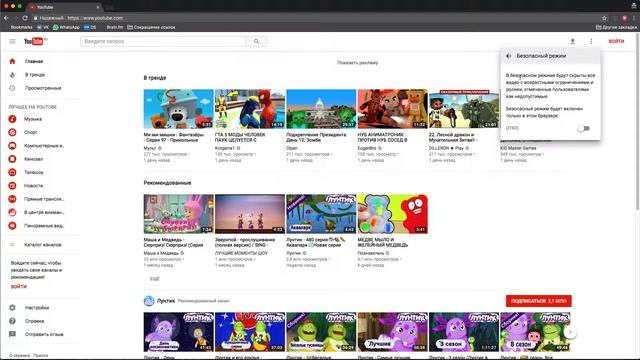Click the Войти button in header
The image size is (640, 360).
[x=616, y=41]
